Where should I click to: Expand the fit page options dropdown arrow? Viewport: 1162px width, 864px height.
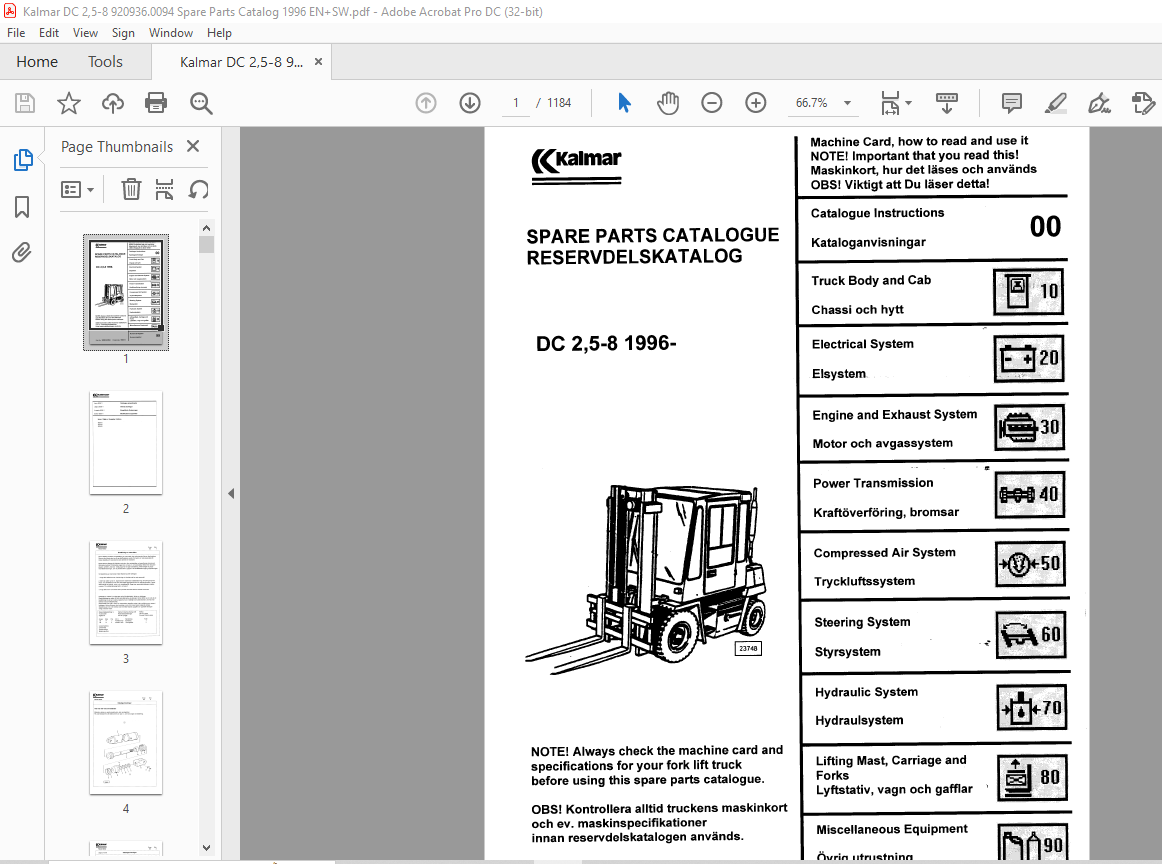909,103
